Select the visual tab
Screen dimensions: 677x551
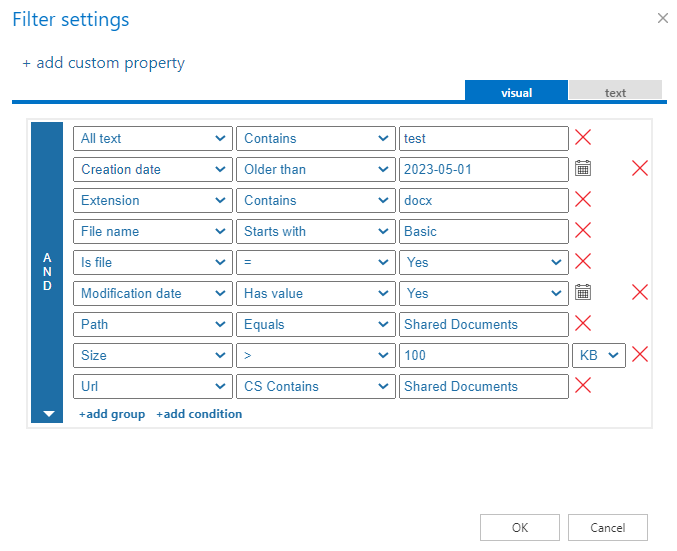pos(516,93)
